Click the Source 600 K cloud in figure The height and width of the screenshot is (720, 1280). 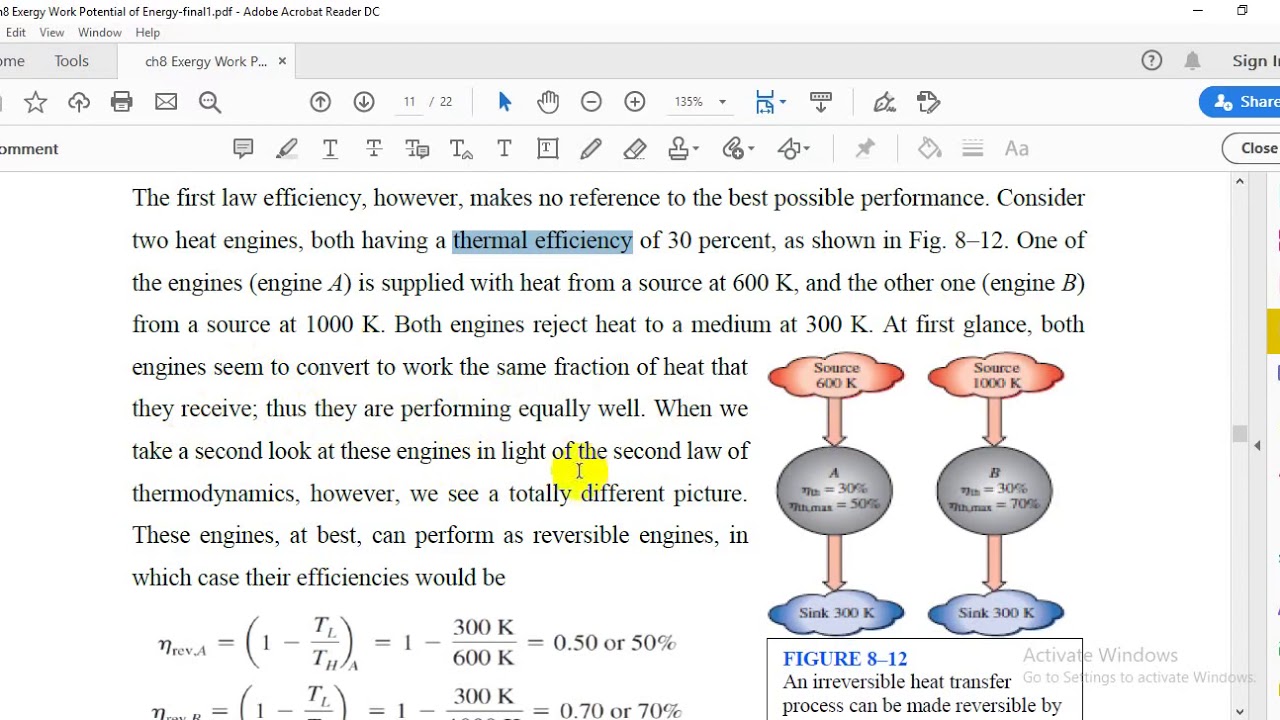[836, 376]
